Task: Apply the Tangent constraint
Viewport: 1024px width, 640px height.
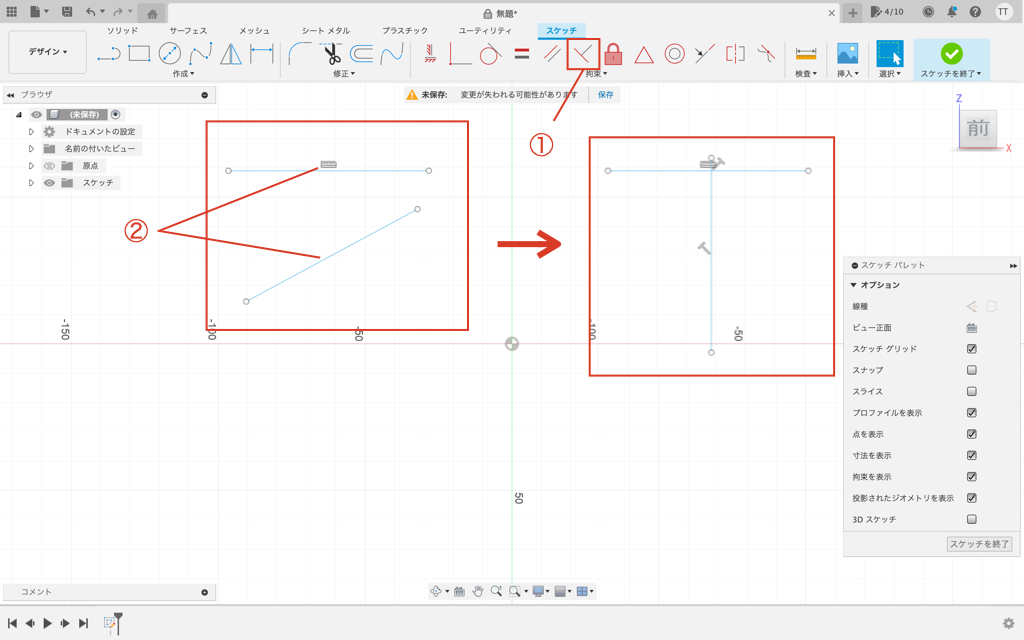Action: pos(490,54)
